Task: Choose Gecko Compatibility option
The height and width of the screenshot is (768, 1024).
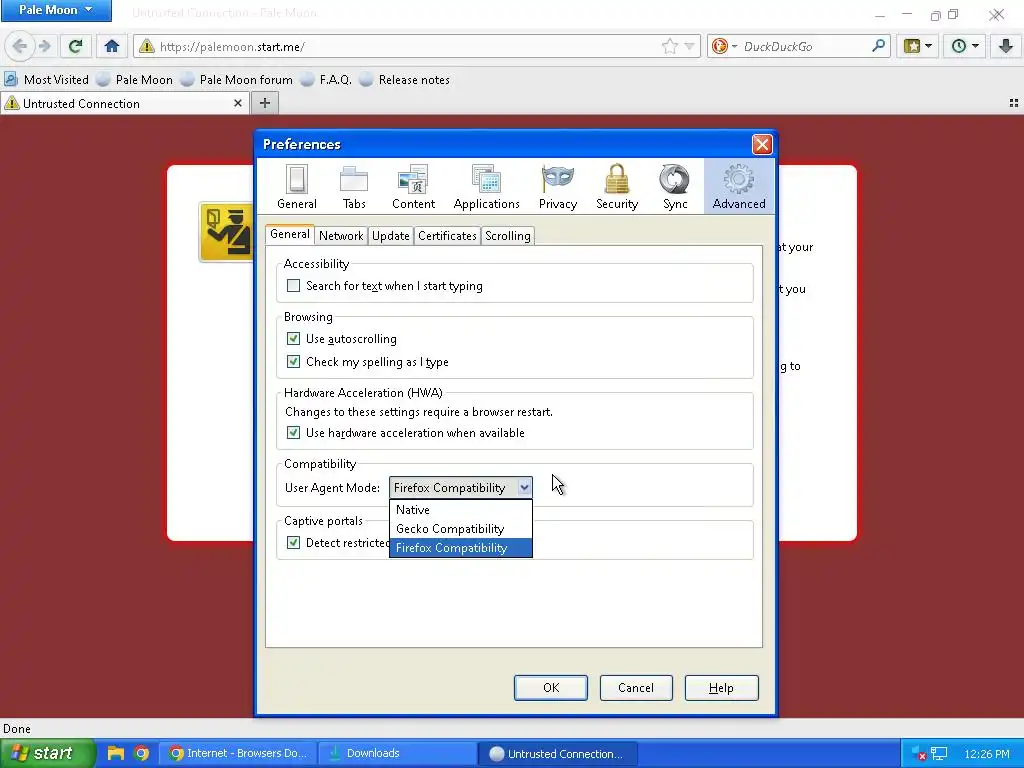Action: (460, 529)
